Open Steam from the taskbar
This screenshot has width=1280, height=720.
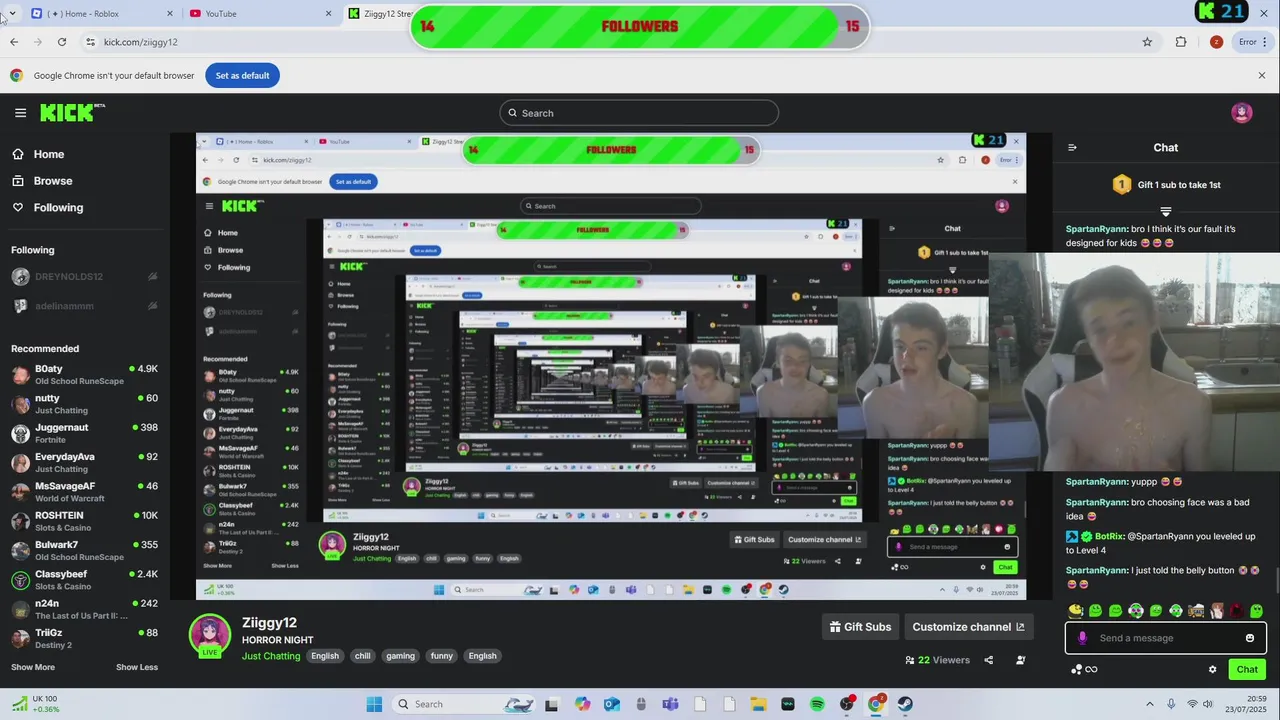[905, 704]
